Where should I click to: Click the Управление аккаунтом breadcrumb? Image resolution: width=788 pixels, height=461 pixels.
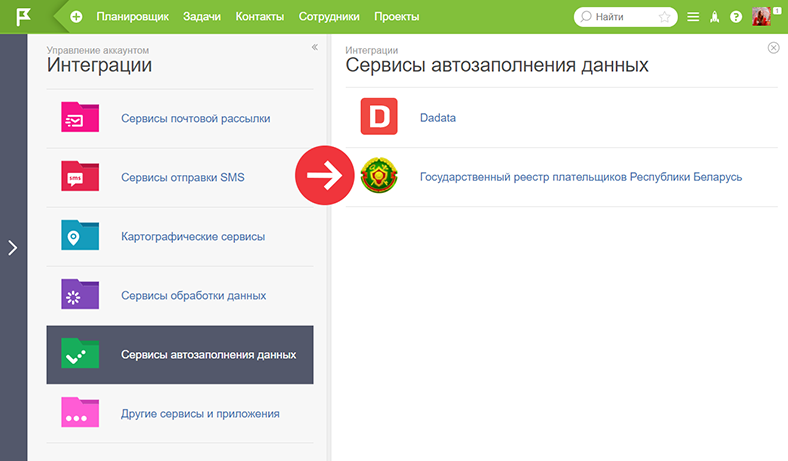point(97,50)
